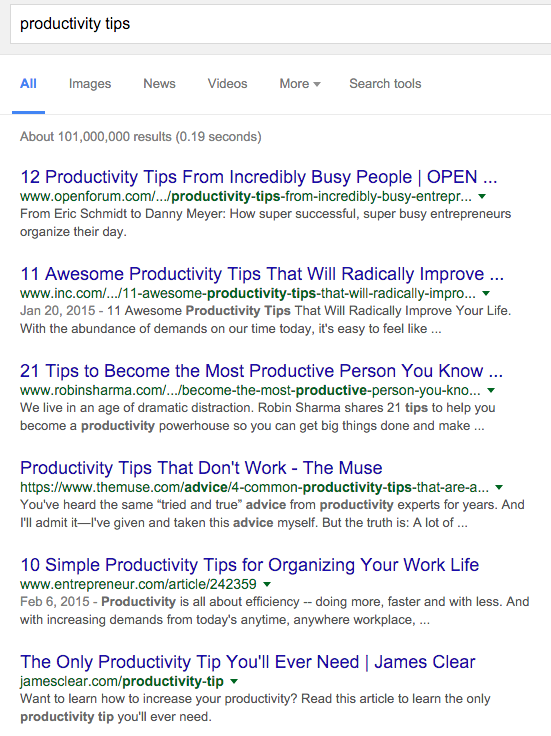
Task: Open 21 Tips to Become Most Productive Person
Action: (261, 371)
